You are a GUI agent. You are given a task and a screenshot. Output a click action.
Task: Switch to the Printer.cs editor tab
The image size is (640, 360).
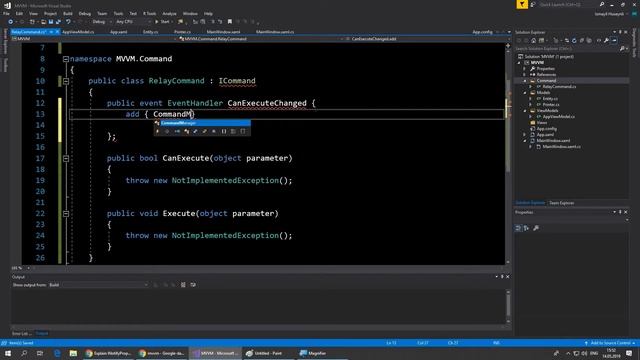182,32
